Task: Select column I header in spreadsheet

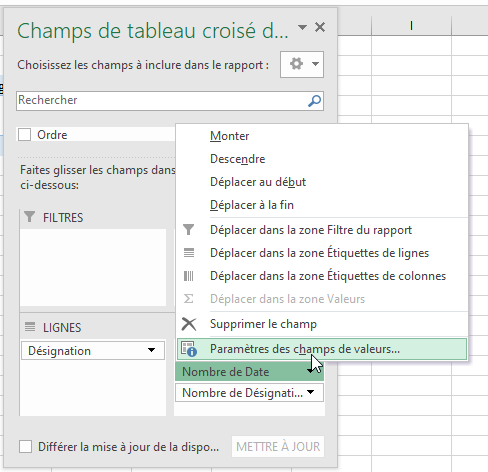Action: pyautogui.click(x=411, y=26)
